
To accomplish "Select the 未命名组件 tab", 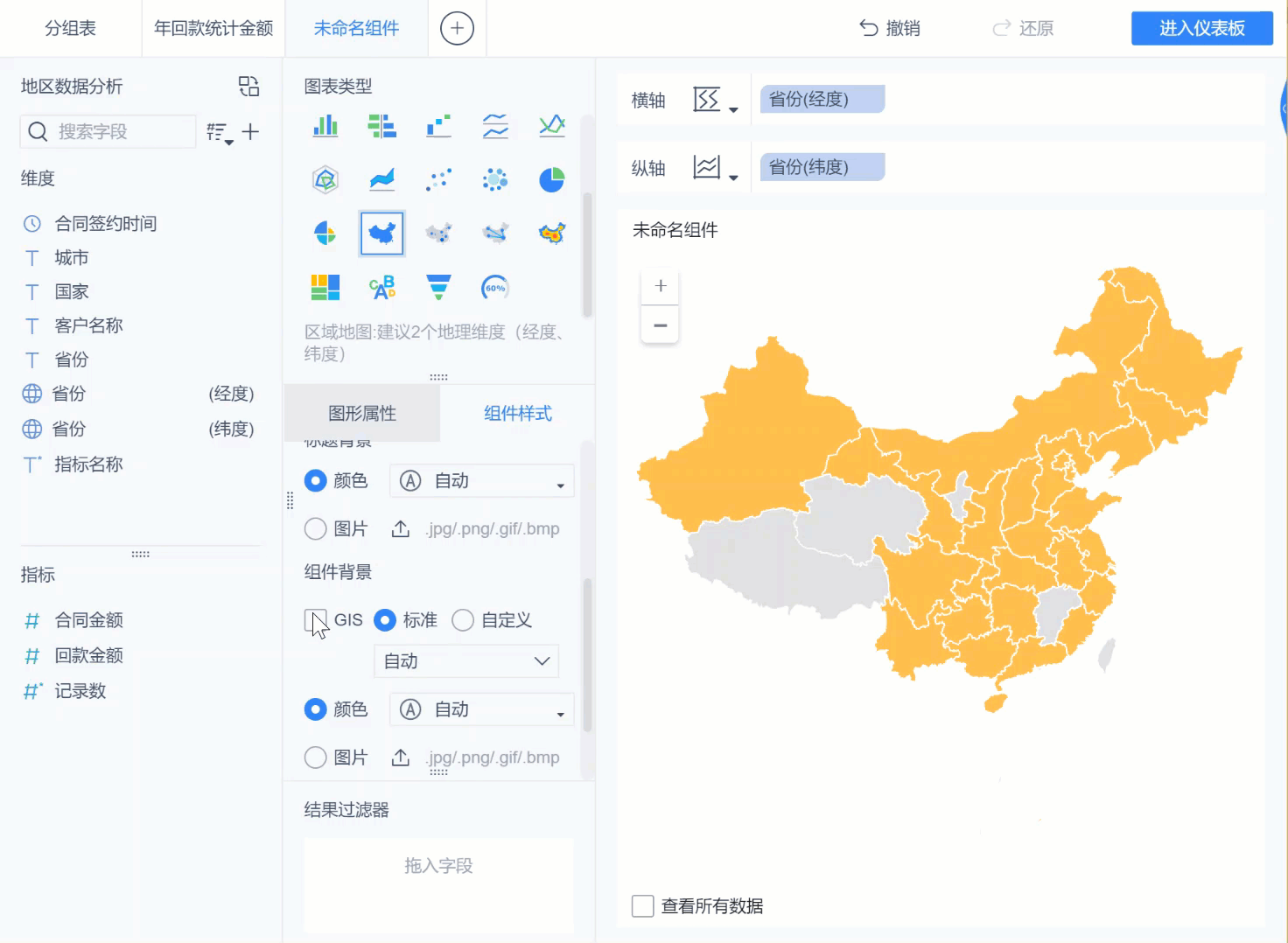I will (x=356, y=28).
